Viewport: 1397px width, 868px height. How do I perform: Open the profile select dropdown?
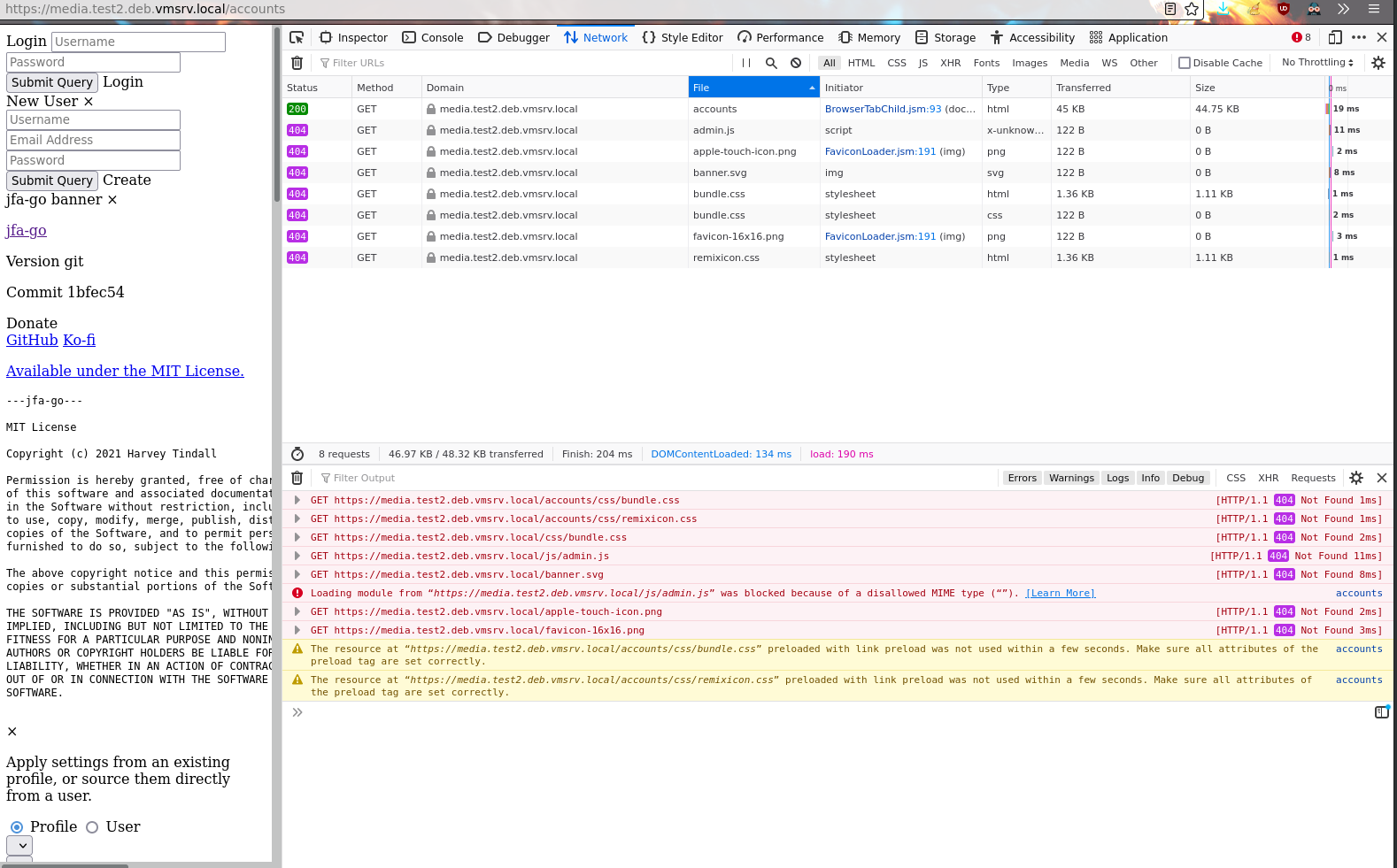pos(19,846)
